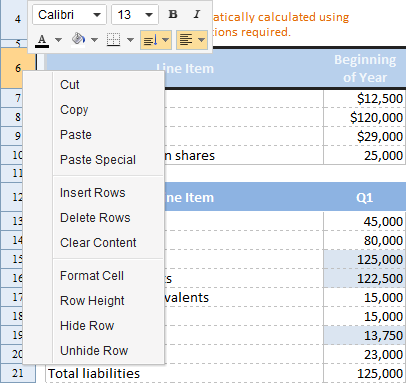
Task: Click the 122,500 cell
Action: (x=364, y=278)
